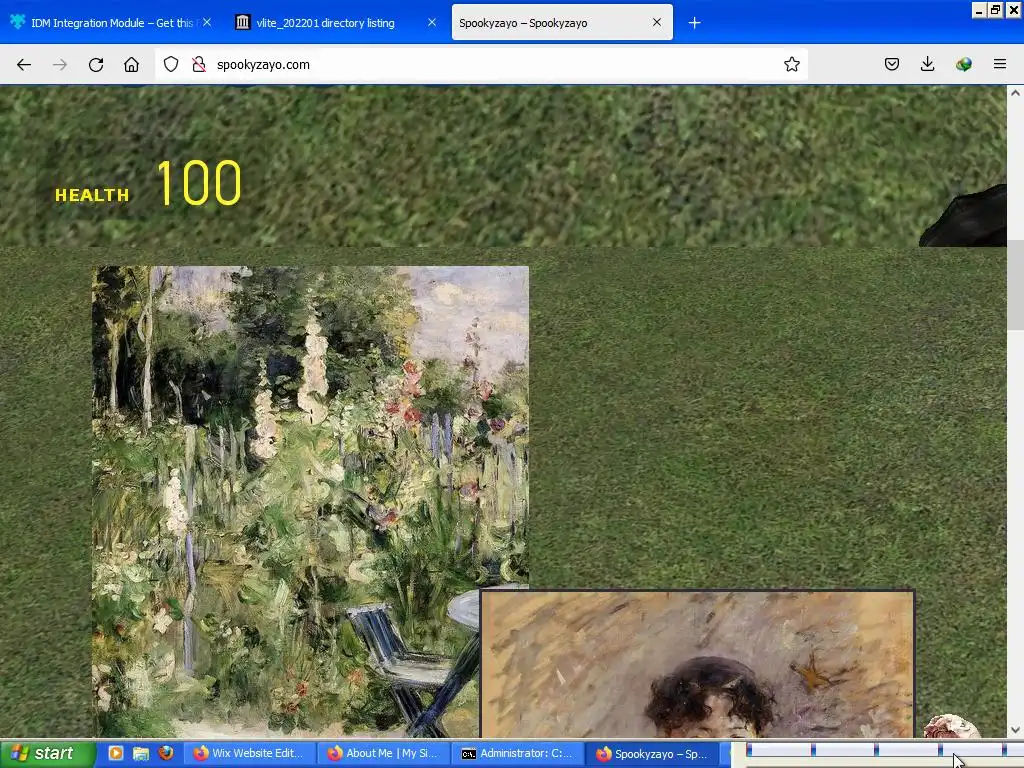This screenshot has height=768, width=1024.
Task: Open the IDM extension toolbar icon
Action: (x=963, y=64)
